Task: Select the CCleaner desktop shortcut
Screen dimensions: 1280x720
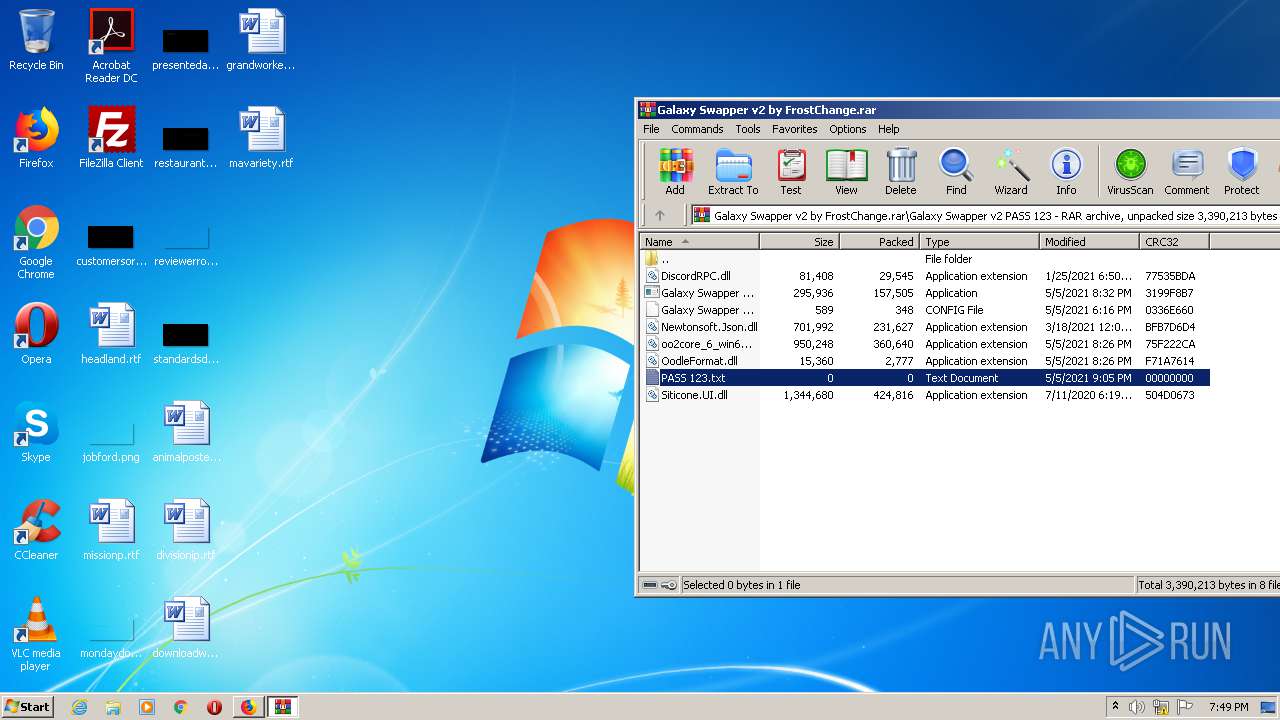Action: point(36,531)
